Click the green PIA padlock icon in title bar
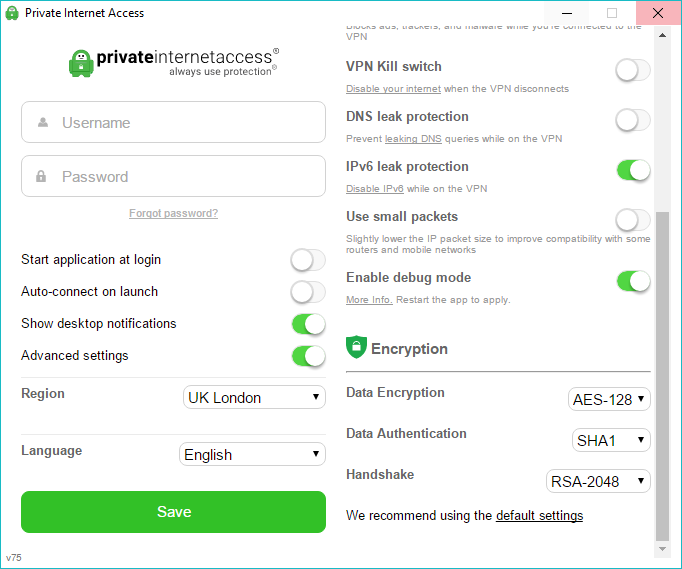This screenshot has height=569, width=682. pyautogui.click(x=11, y=13)
